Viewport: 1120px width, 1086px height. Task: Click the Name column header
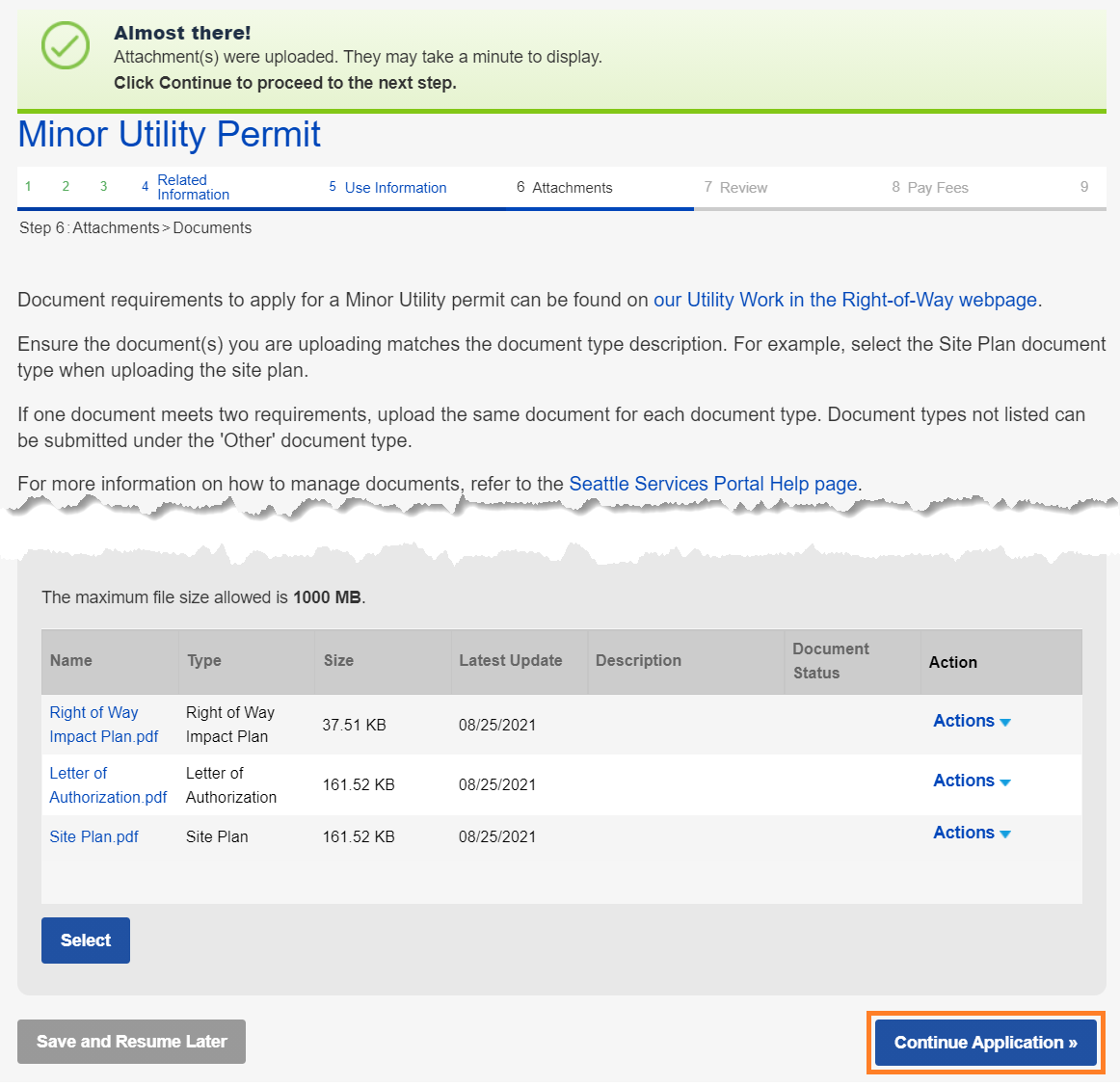(71, 661)
